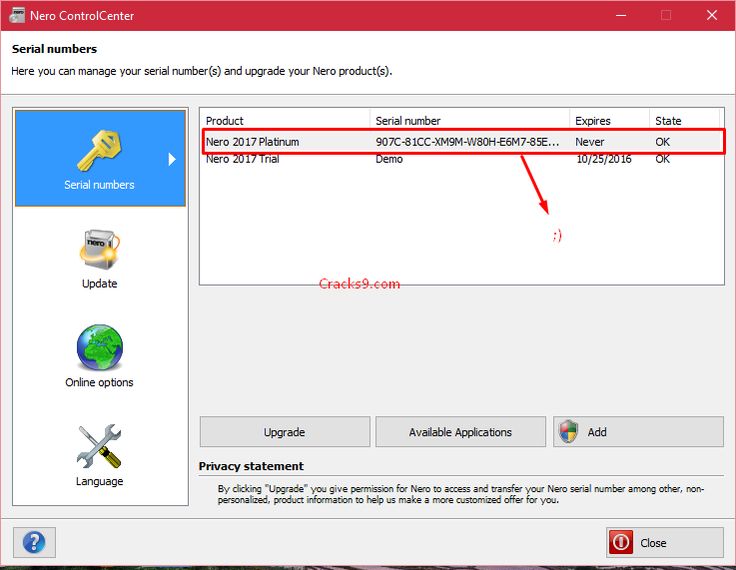Switch to Online options section label
736x570 pixels.
click(100, 382)
